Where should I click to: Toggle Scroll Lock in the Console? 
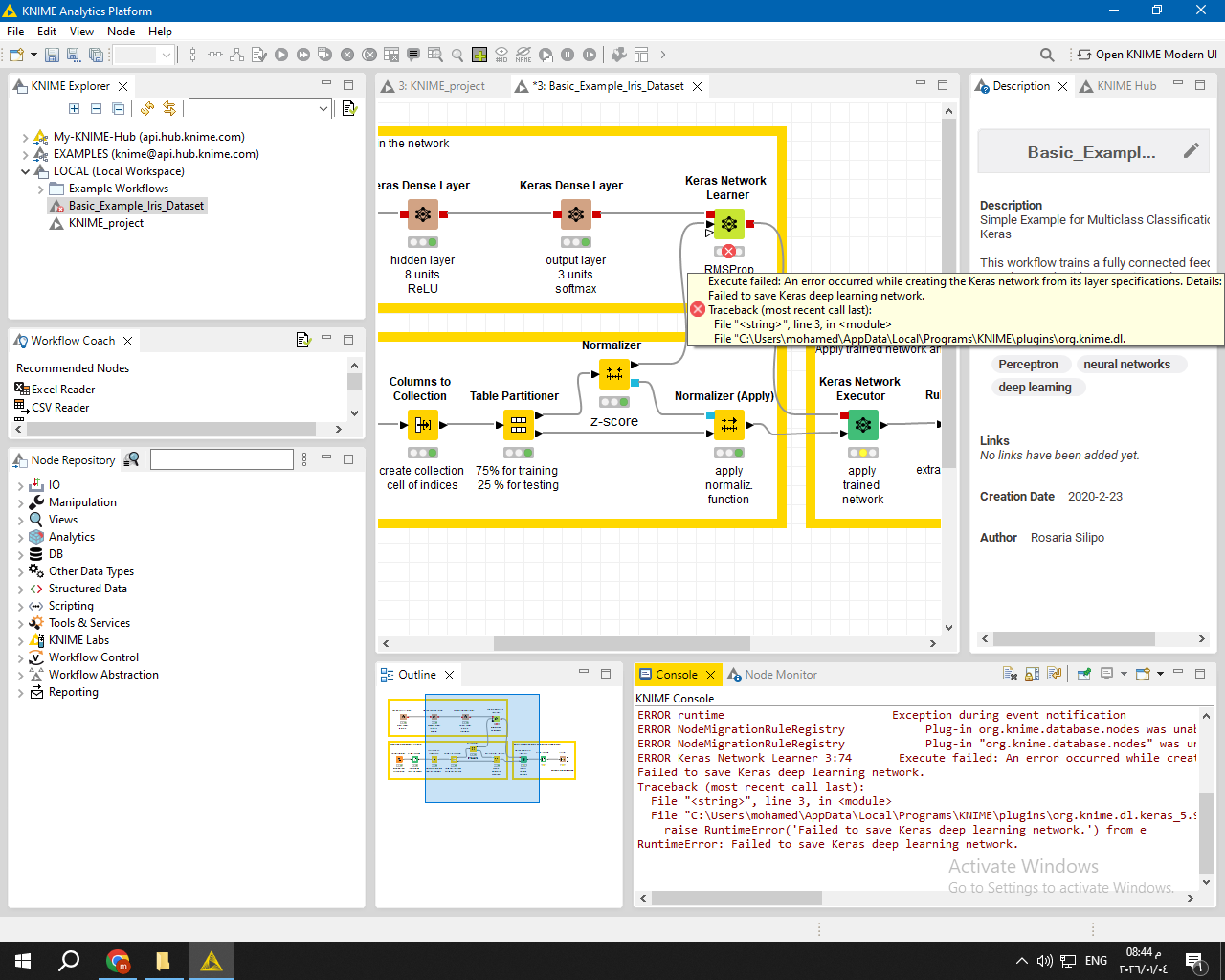1032,675
